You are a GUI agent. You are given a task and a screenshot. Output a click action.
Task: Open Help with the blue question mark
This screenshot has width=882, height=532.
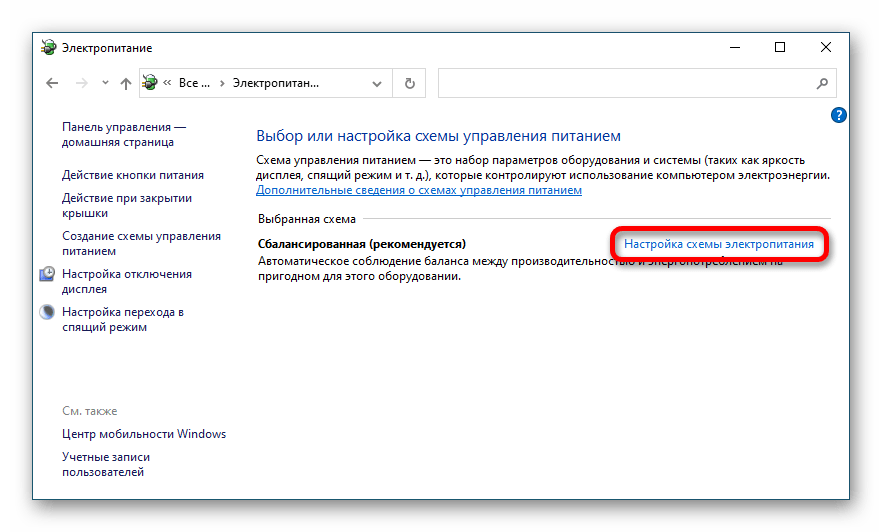pos(839,115)
